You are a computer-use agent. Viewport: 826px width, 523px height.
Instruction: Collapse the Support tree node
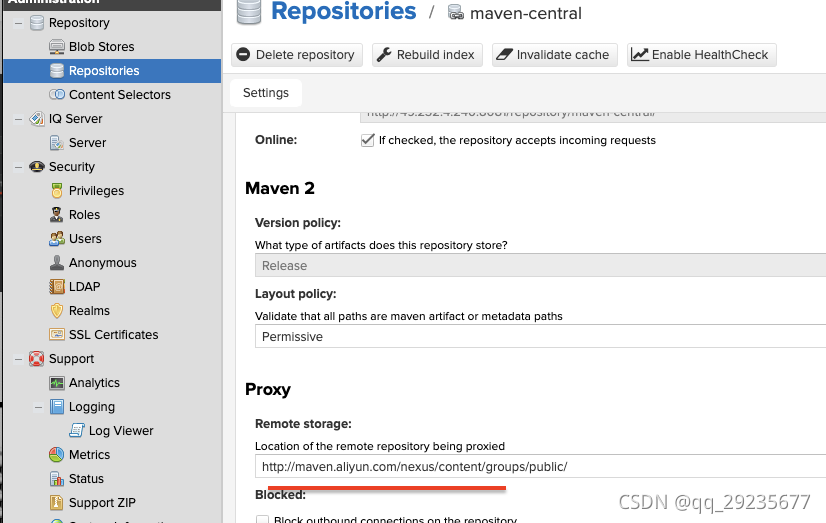(18, 359)
